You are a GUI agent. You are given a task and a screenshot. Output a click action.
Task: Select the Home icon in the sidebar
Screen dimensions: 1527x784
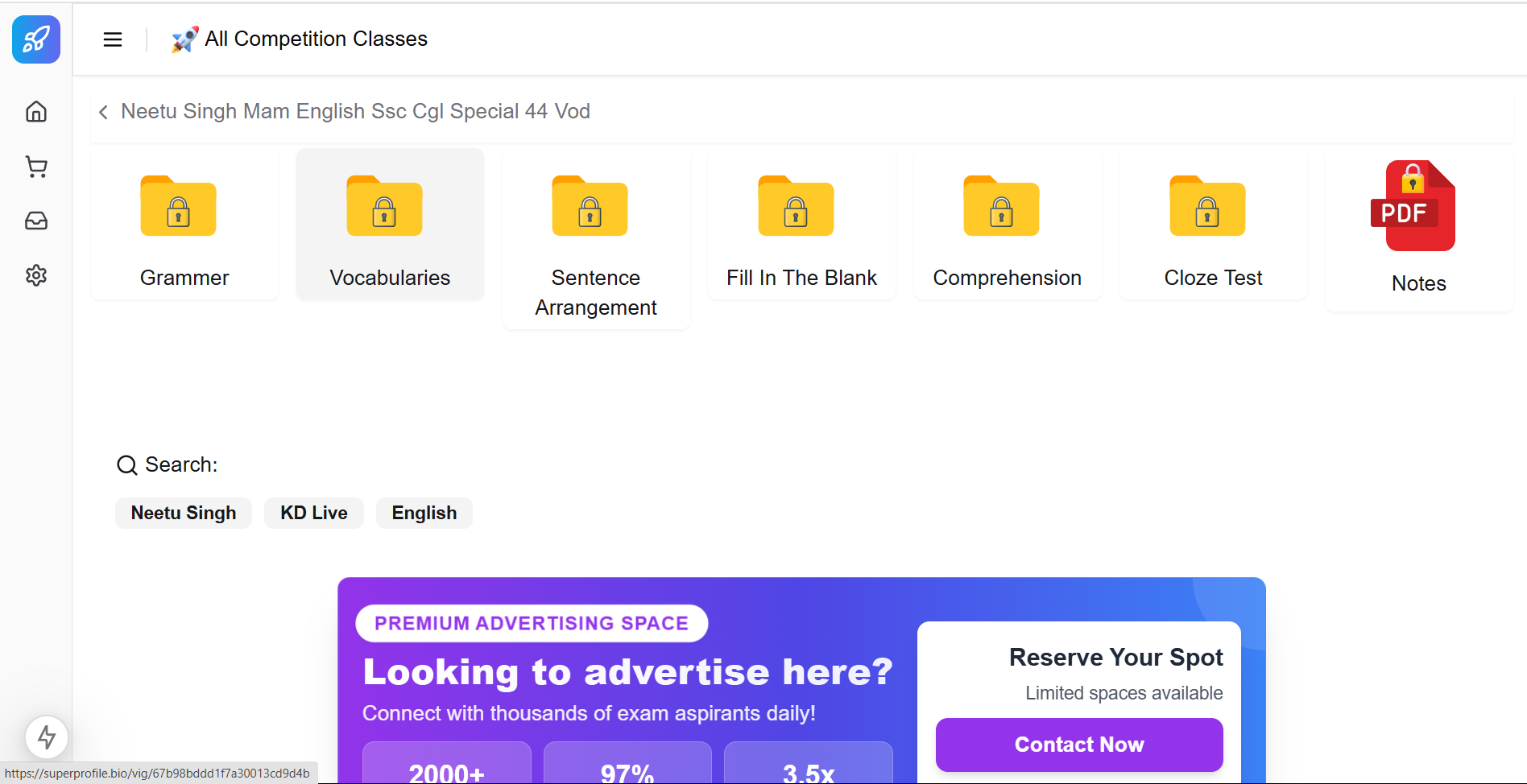(35, 112)
